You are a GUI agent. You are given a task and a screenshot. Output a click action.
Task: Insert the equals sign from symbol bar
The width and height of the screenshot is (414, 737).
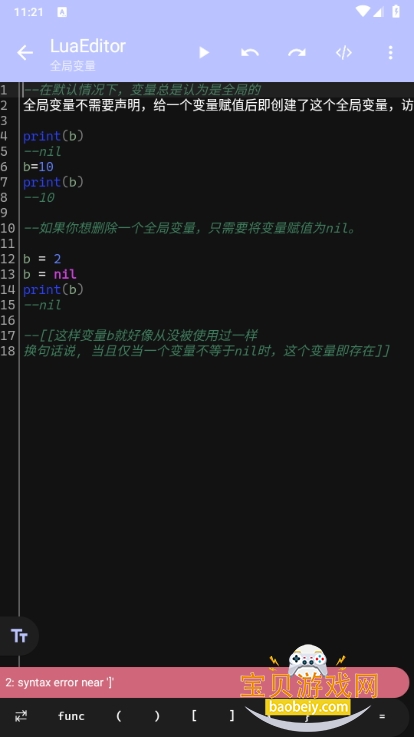pyautogui.click(x=382, y=716)
